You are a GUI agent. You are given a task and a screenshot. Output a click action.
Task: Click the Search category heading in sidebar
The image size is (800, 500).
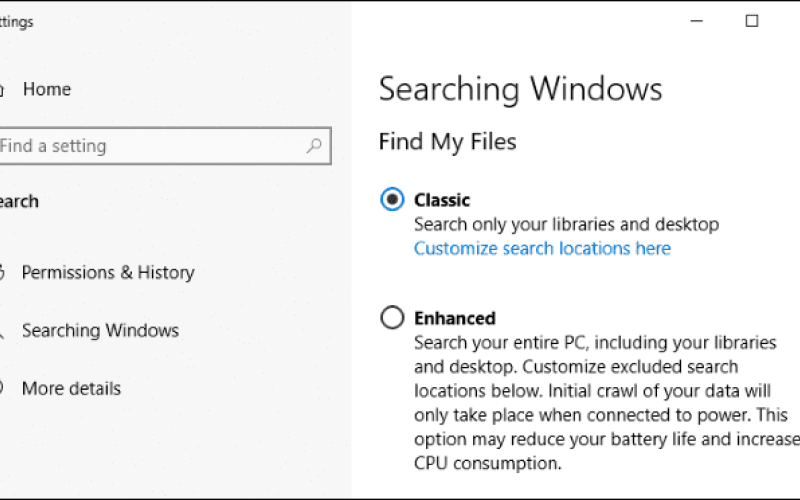[19, 202]
